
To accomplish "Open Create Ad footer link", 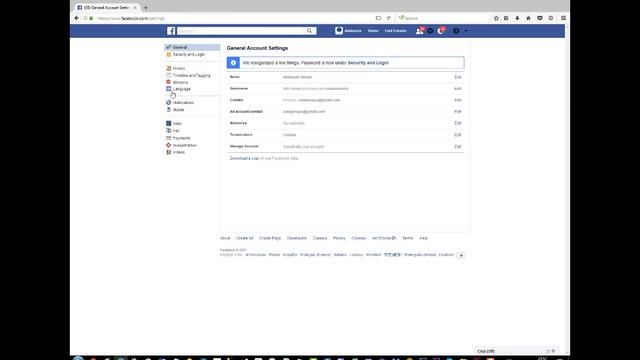I will (x=244, y=238).
